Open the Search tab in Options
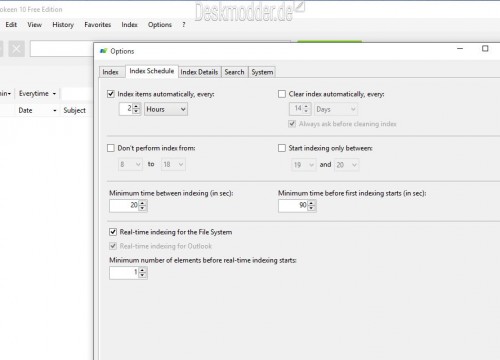The image size is (500, 360). pyautogui.click(x=234, y=72)
